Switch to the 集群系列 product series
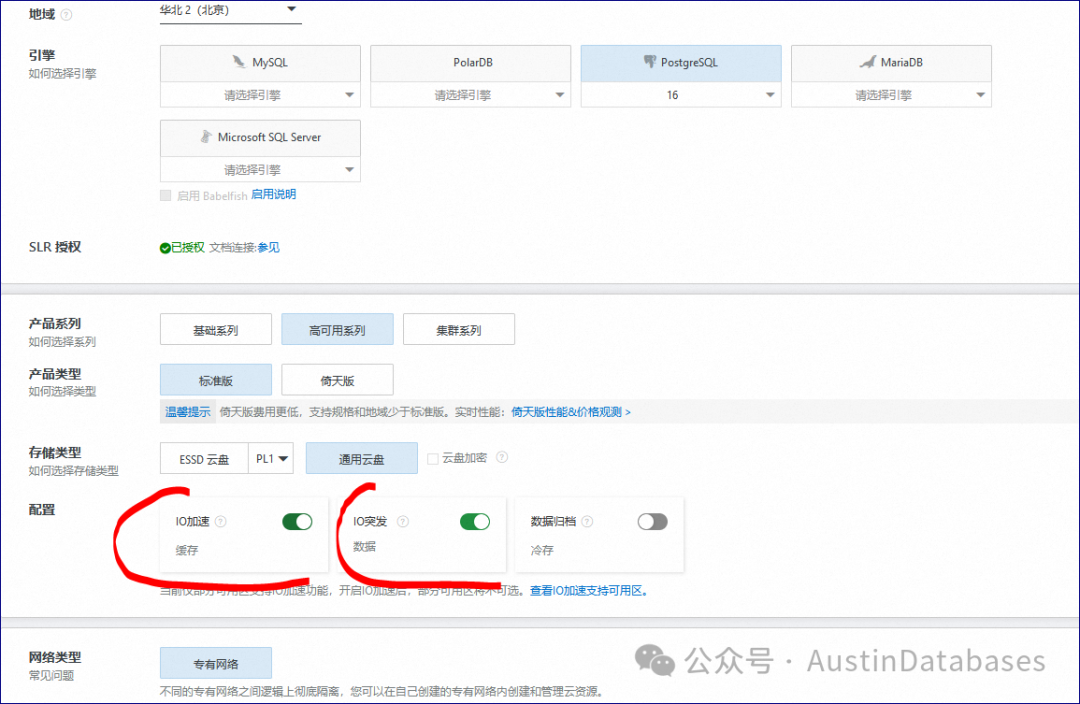Image resolution: width=1080 pixels, height=704 pixels. tap(459, 329)
